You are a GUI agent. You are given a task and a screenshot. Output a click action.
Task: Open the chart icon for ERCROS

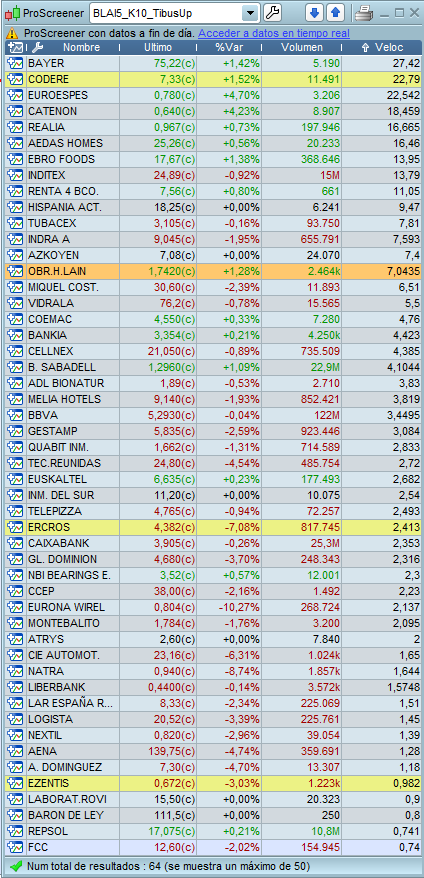[x=13, y=527]
